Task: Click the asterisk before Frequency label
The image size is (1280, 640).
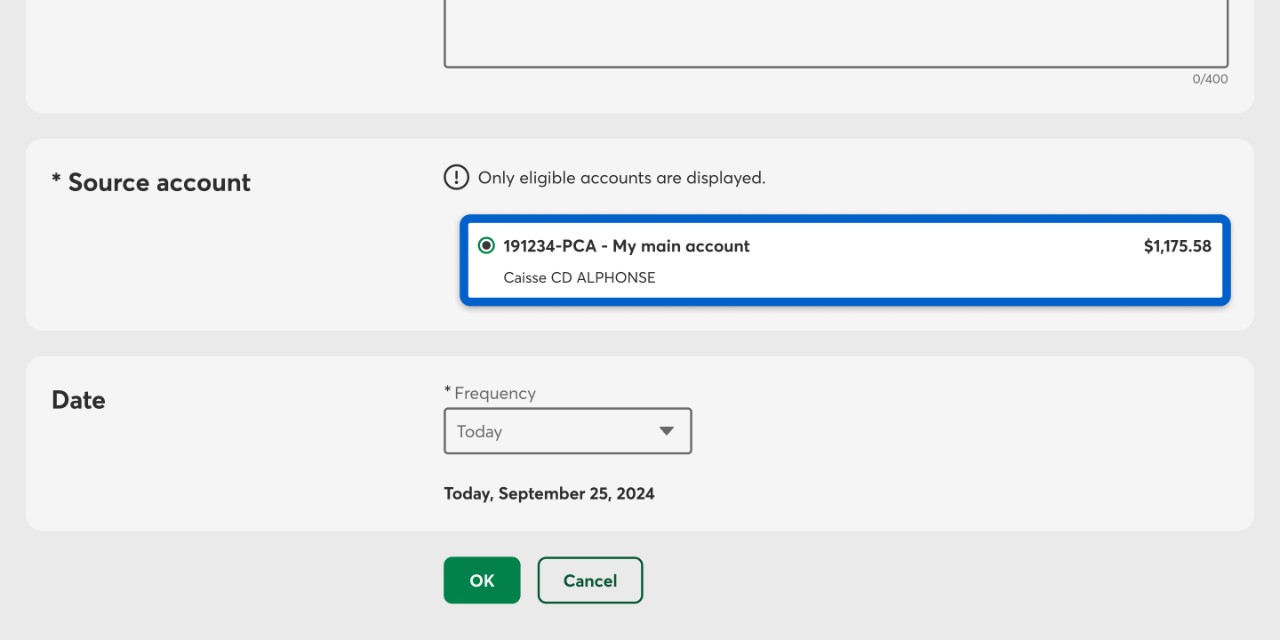Action: tap(448, 391)
